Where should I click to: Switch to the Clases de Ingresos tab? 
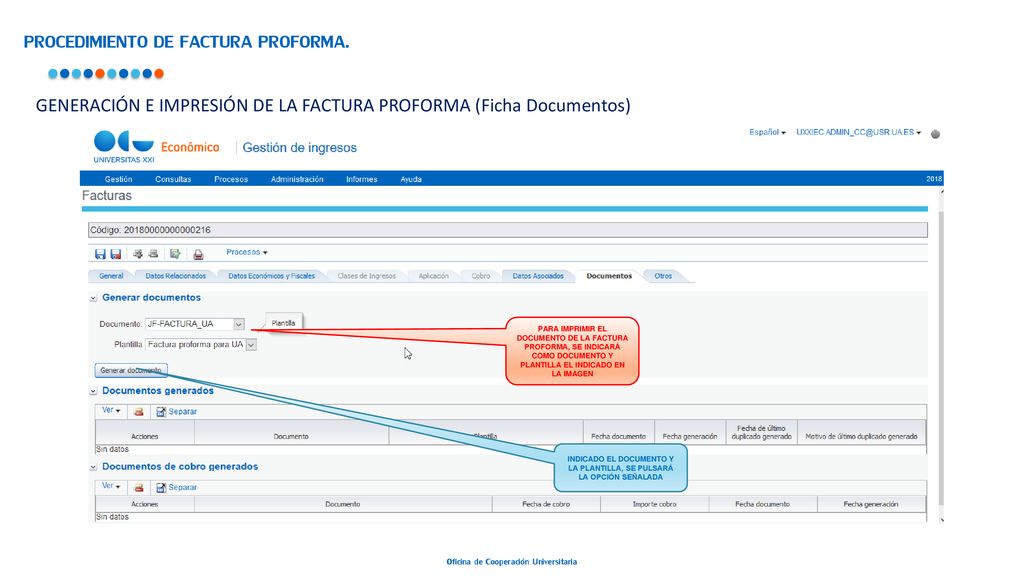click(x=367, y=276)
